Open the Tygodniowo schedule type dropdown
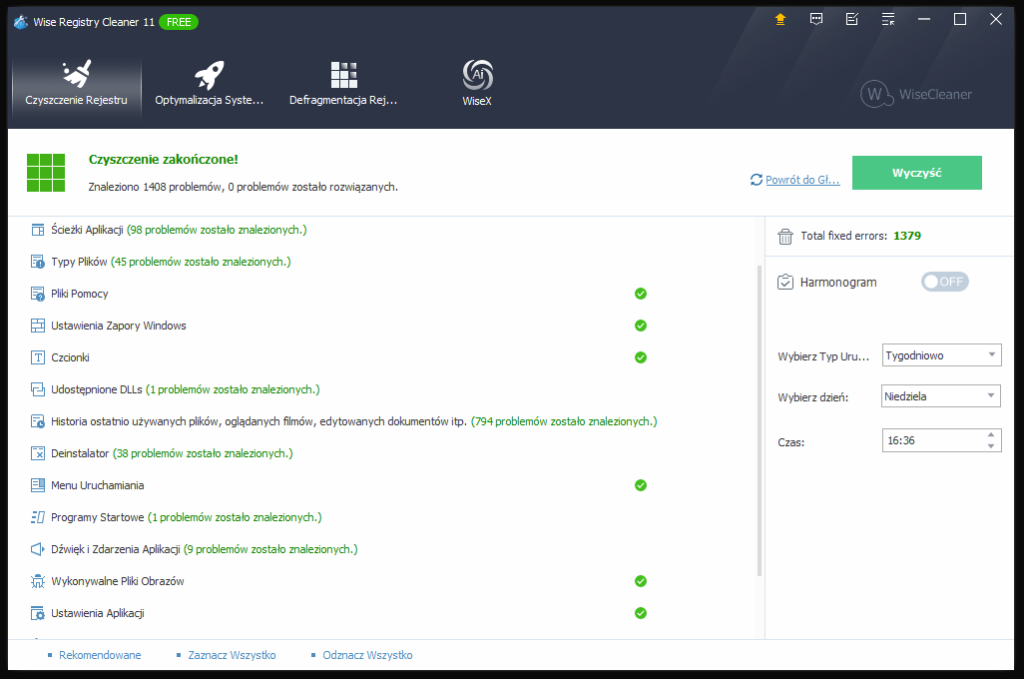The image size is (1024, 679). pos(940,355)
